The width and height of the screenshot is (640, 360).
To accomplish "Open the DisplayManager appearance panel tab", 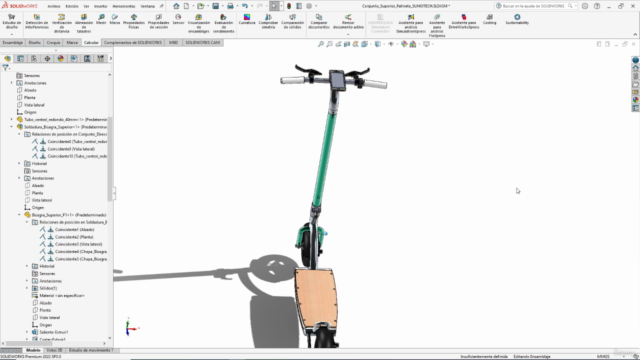I will [x=60, y=59].
